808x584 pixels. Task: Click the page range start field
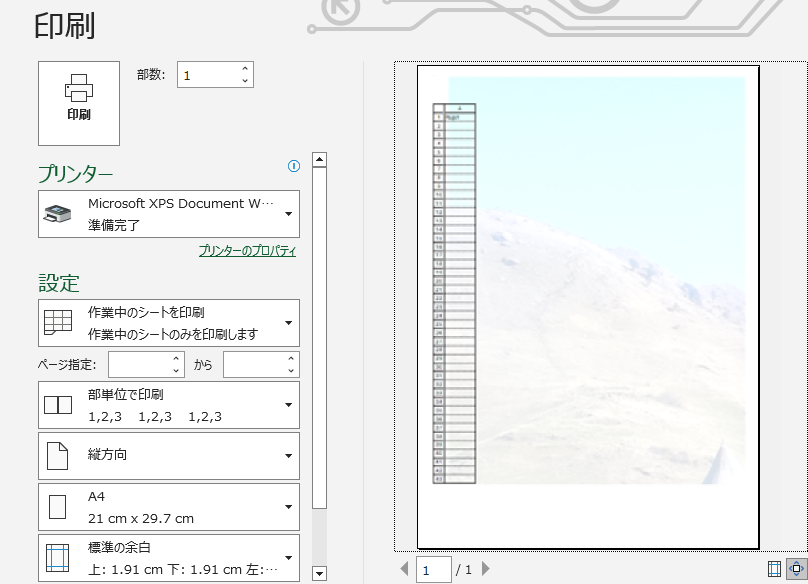coord(140,365)
